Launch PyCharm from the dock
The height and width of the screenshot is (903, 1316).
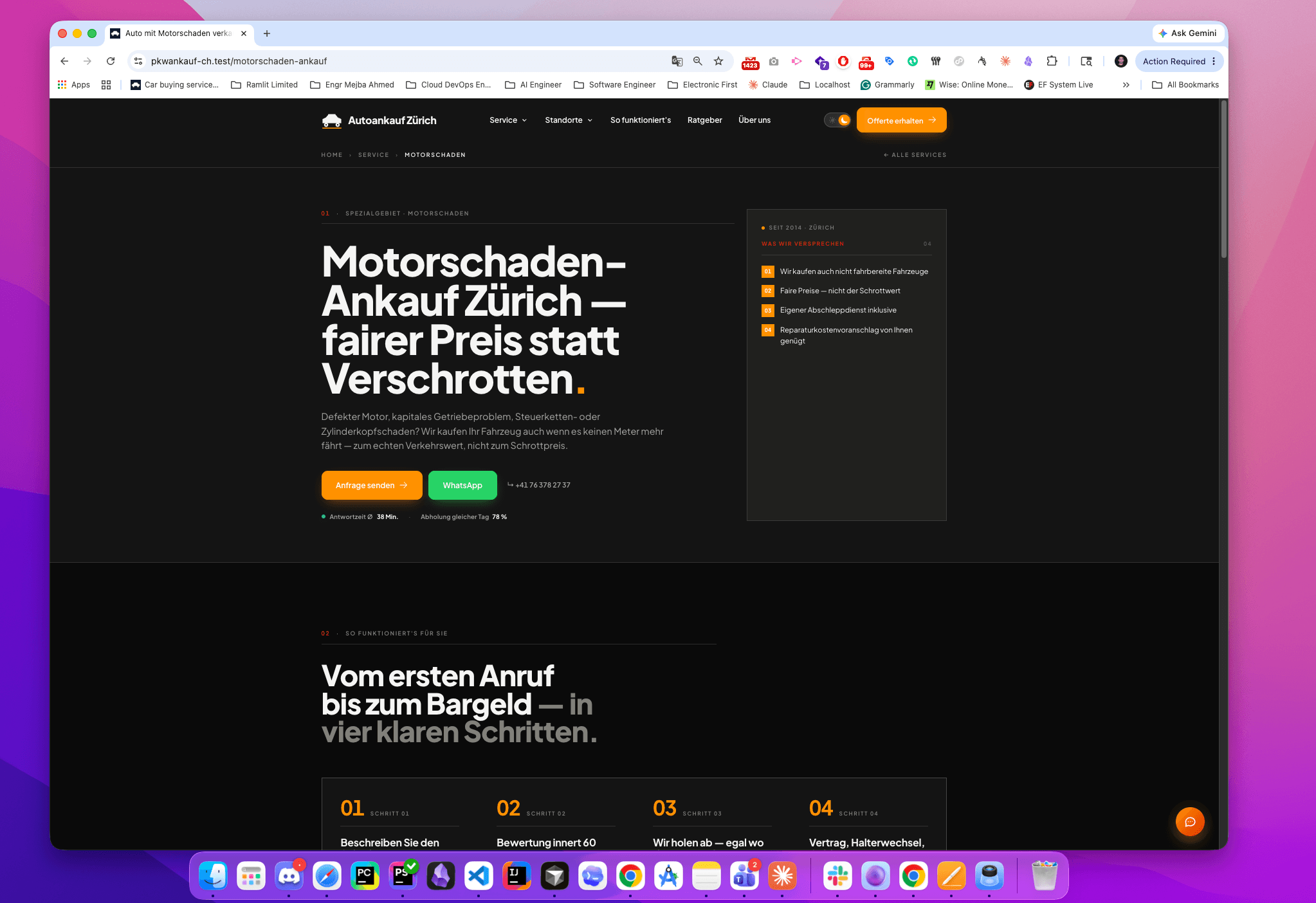(x=365, y=875)
